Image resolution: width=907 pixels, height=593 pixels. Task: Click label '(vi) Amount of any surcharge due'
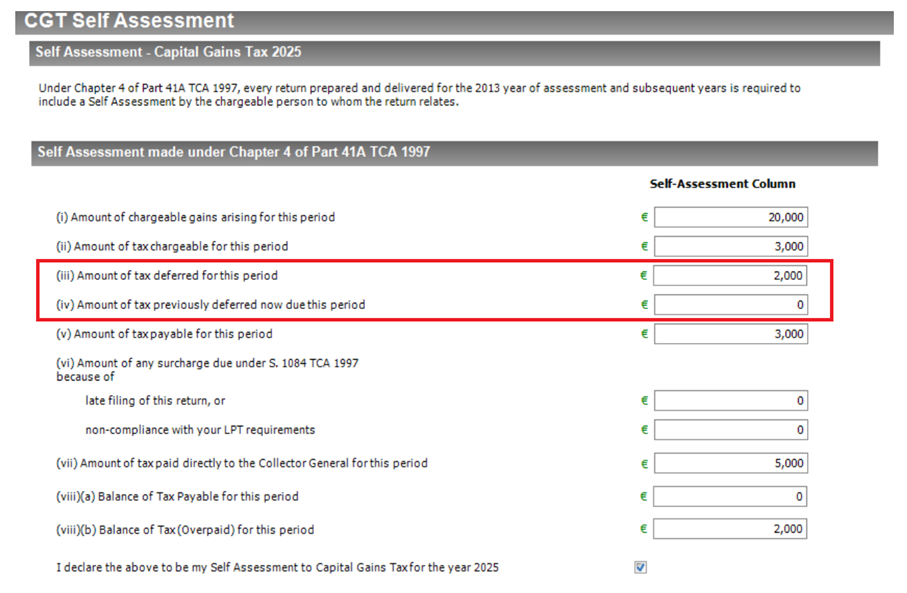[207, 370]
